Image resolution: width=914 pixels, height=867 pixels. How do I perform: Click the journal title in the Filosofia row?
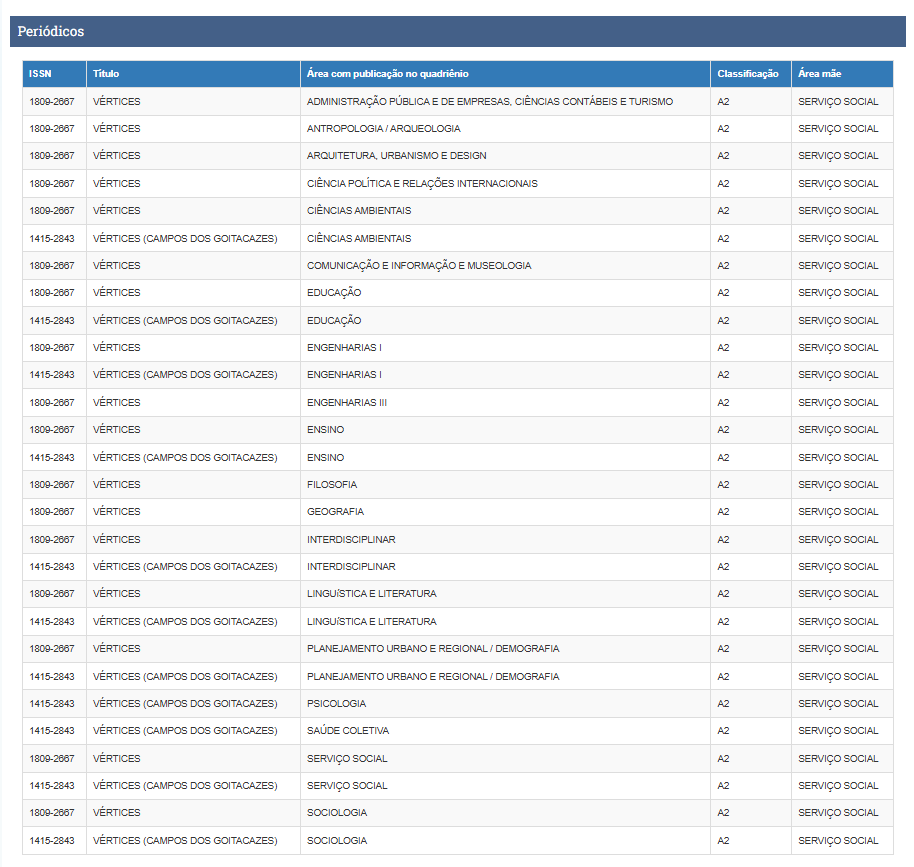pyautogui.click(x=116, y=485)
